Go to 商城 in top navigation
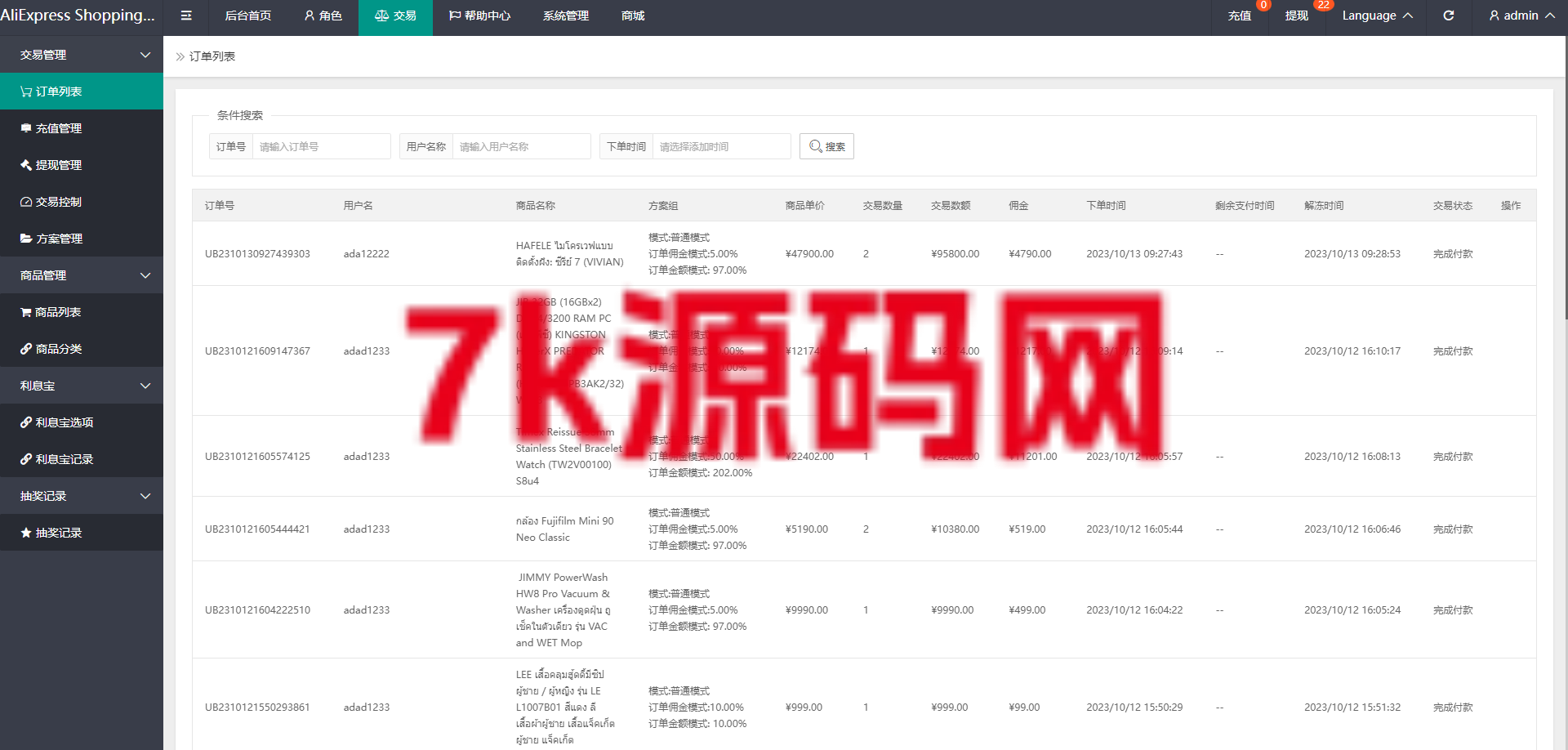 [x=633, y=16]
